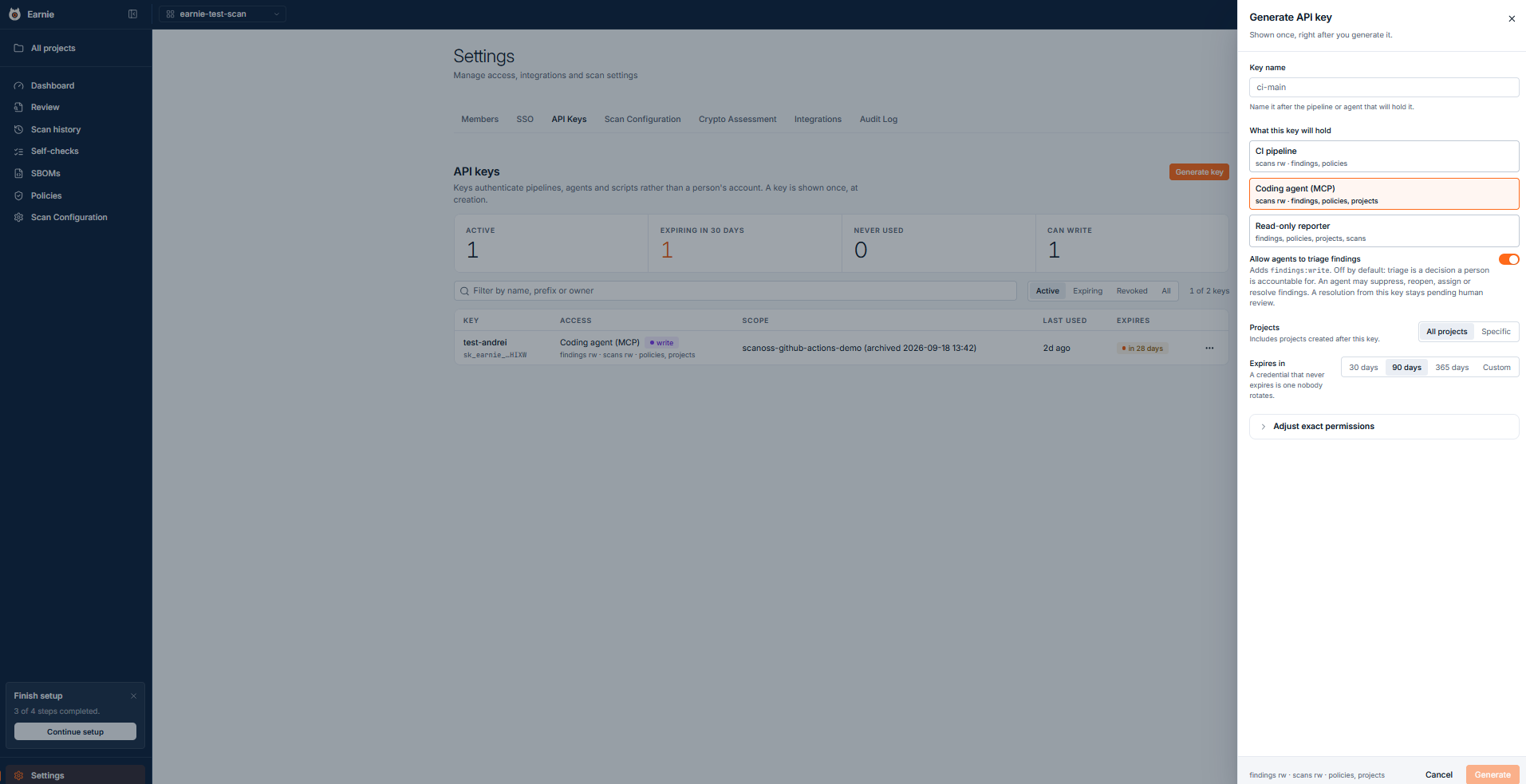
Task: Click the Review document icon
Action: point(18,107)
